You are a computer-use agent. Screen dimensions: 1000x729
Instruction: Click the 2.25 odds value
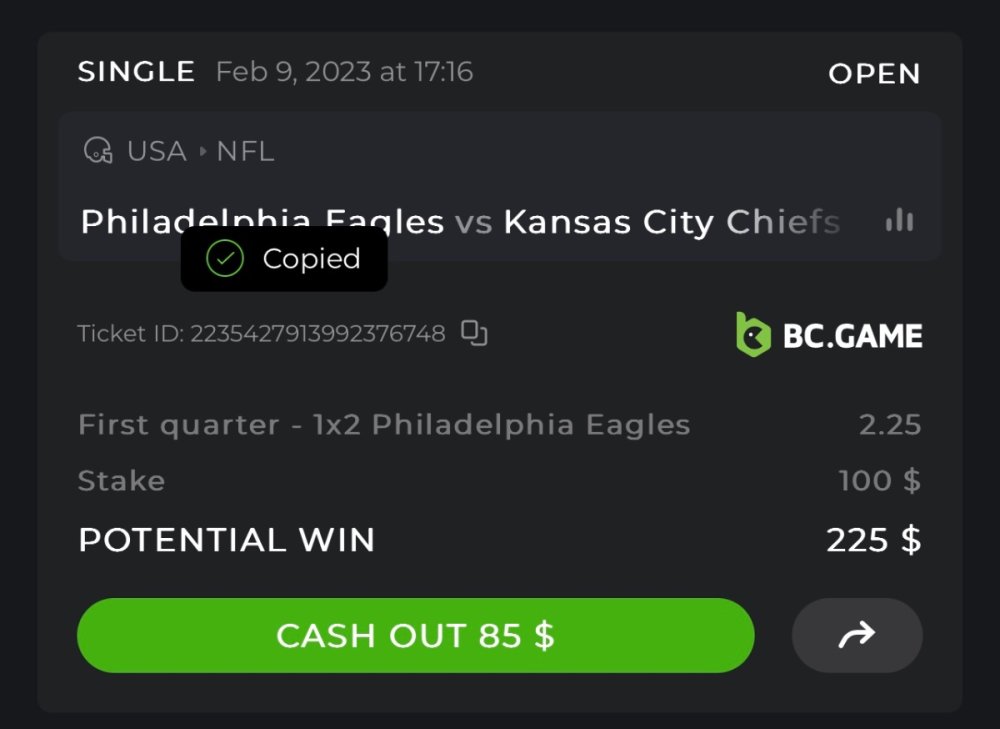[x=889, y=425]
